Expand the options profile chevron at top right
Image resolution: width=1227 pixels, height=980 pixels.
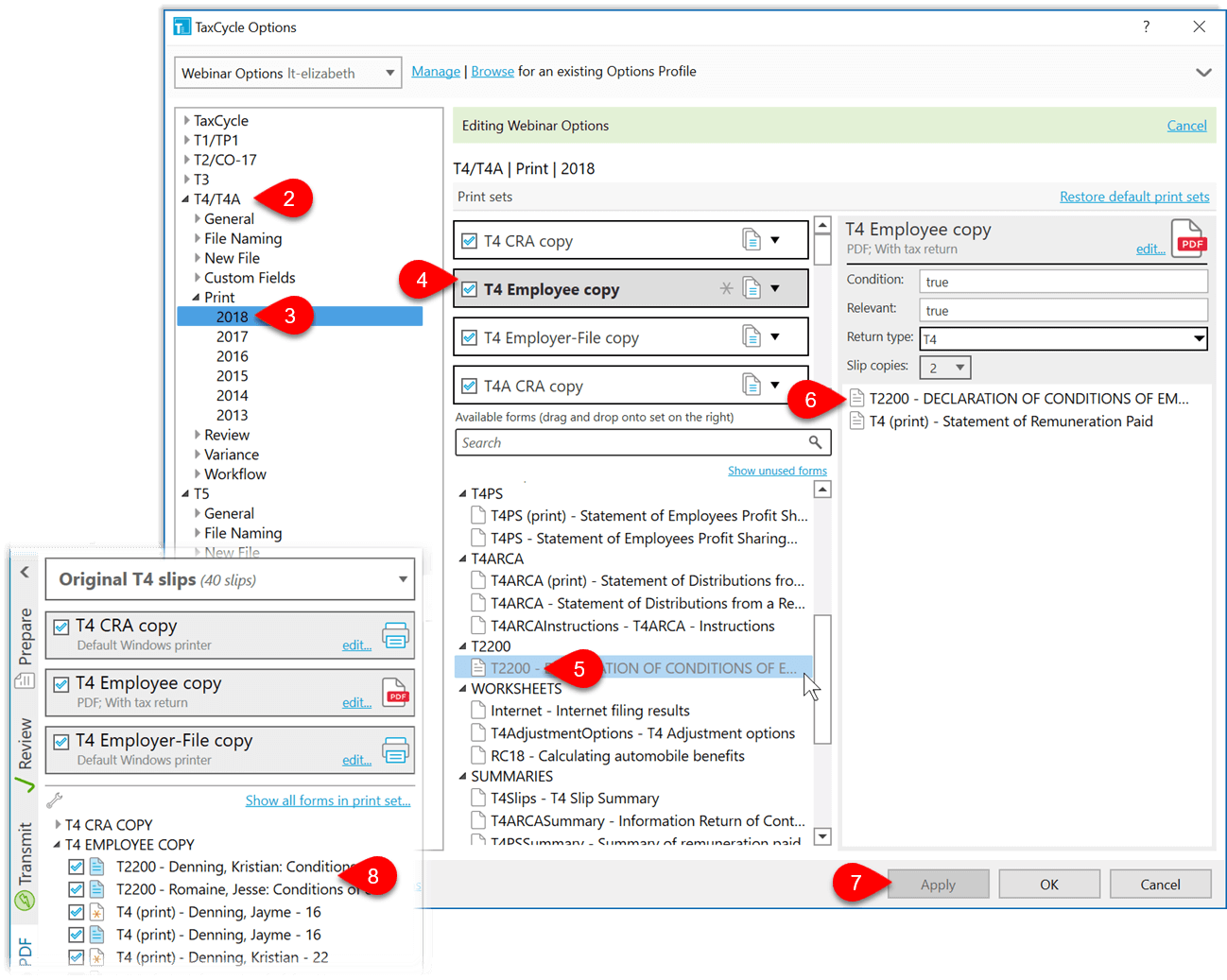[x=1203, y=72]
